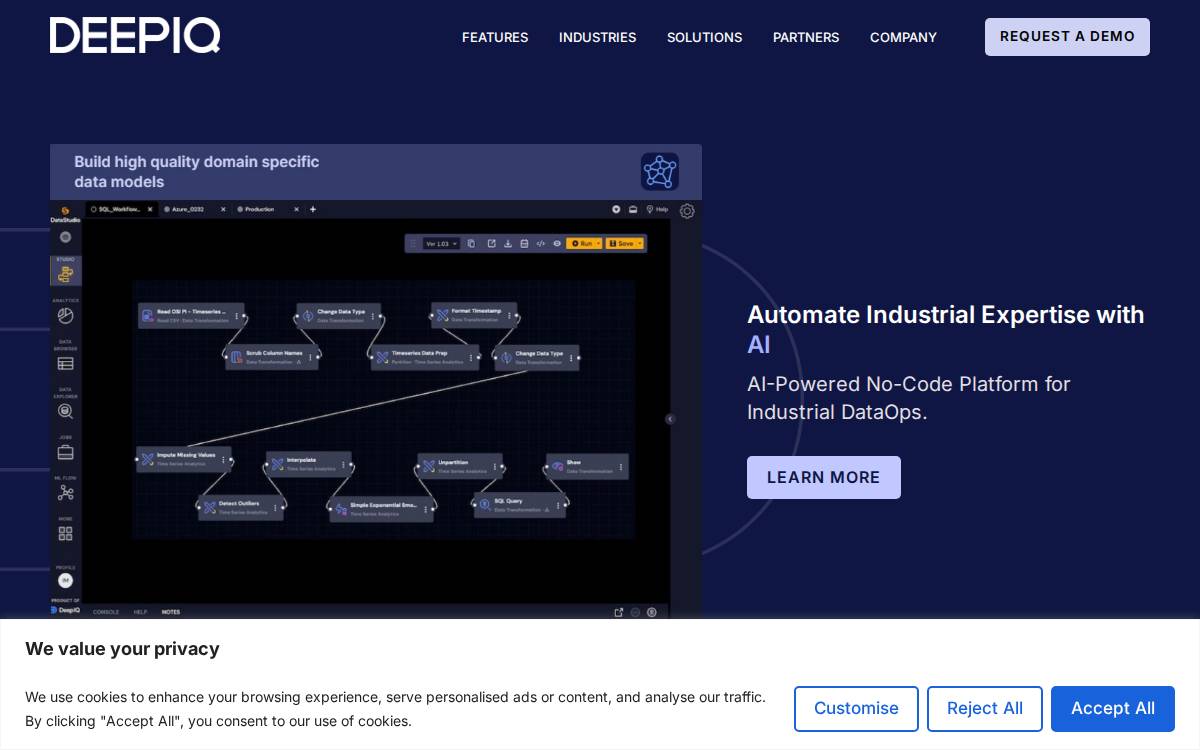1200x750 pixels.
Task: Open Format Timestamp node kebab menu
Action: 509,315
